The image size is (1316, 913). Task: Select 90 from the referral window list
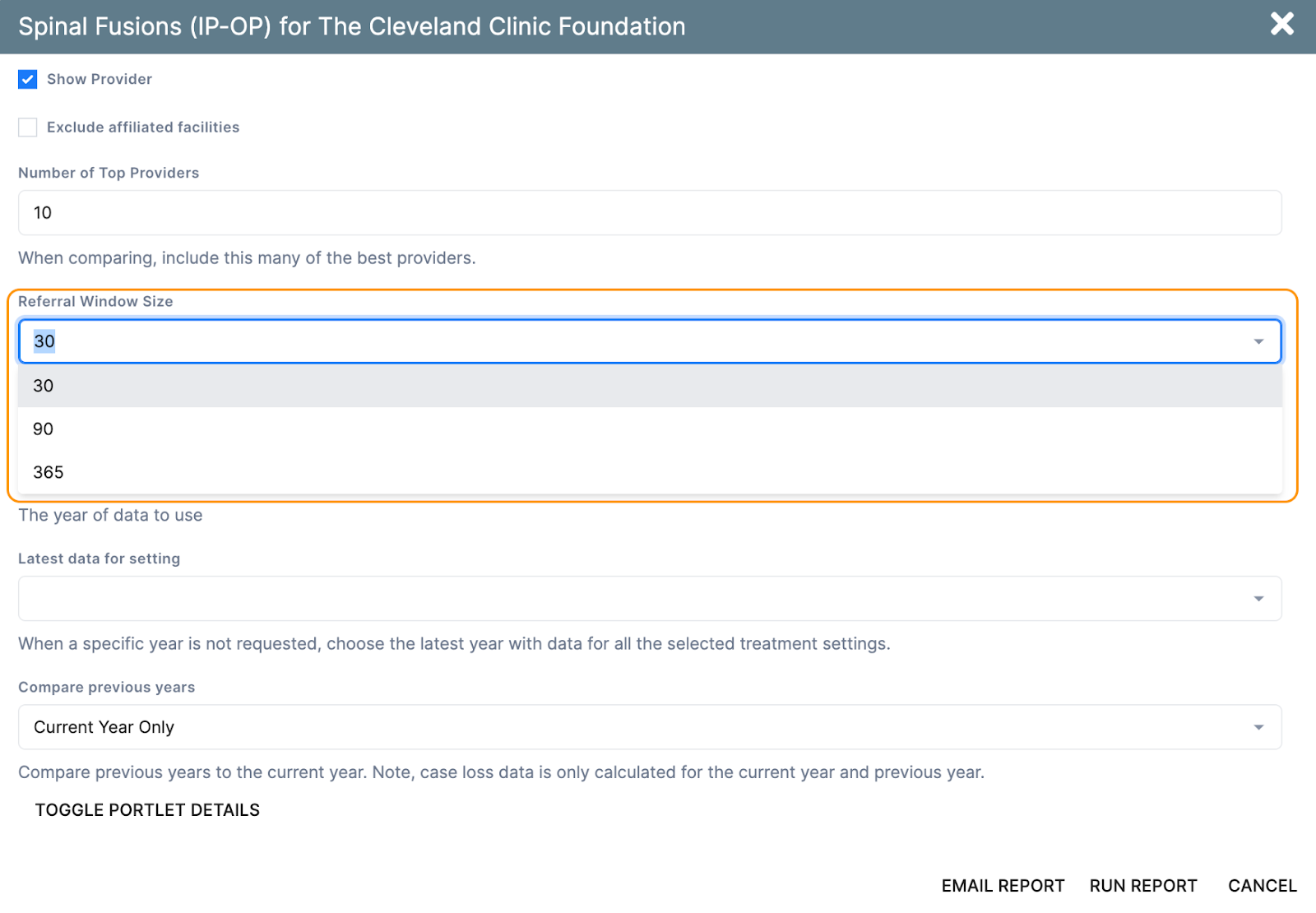[x=650, y=429]
